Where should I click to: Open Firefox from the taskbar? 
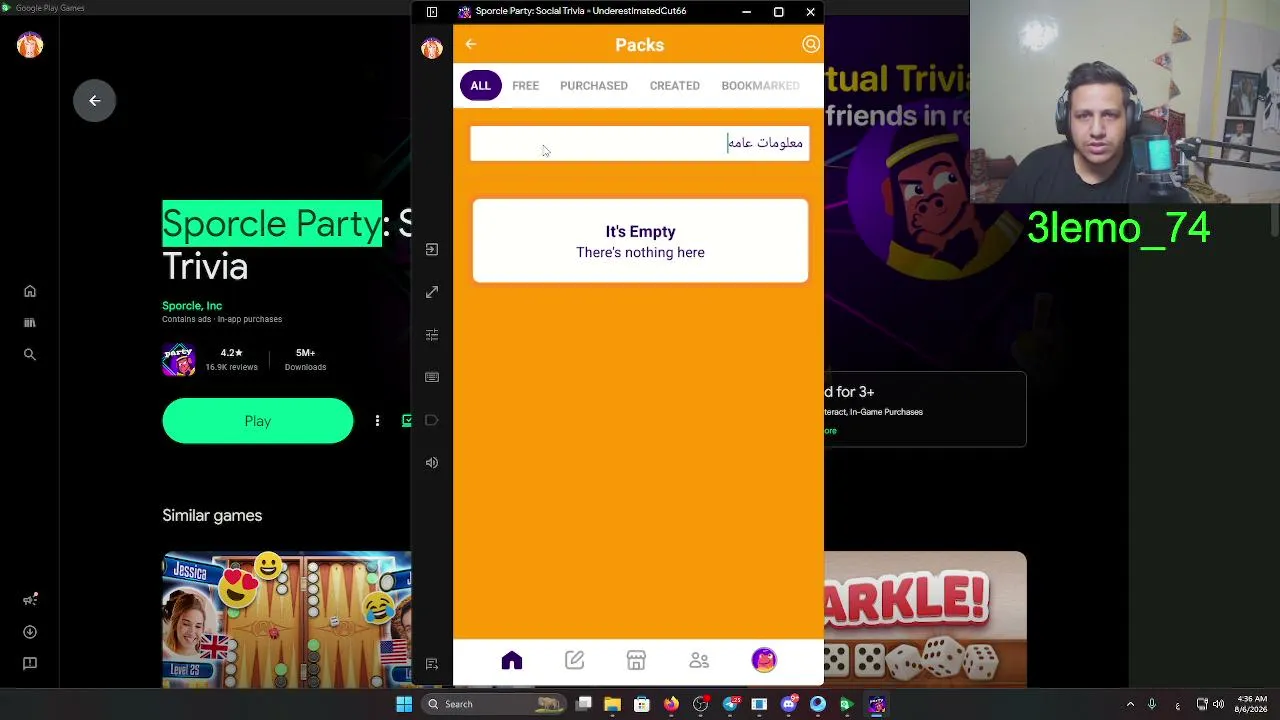[671, 704]
